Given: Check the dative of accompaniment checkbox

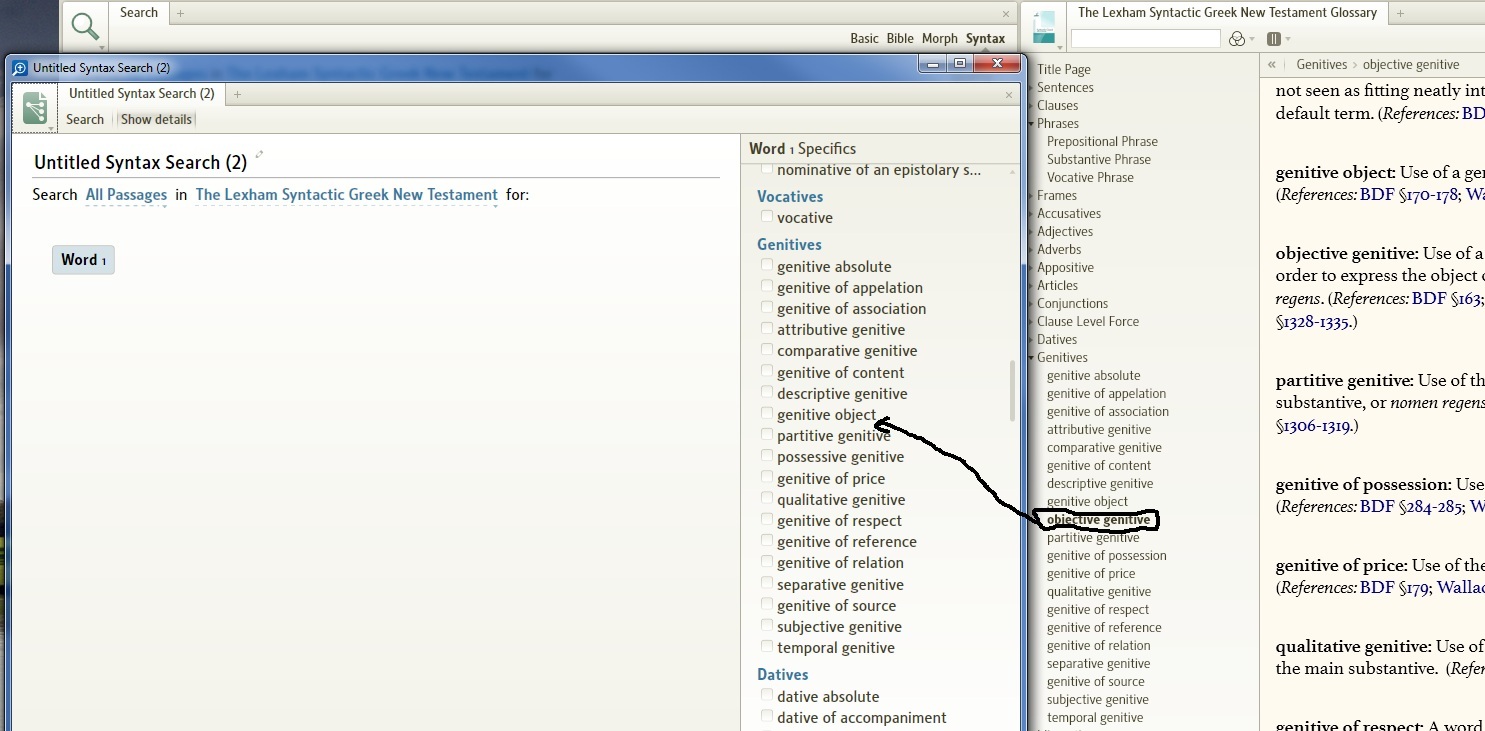Looking at the screenshot, I should pos(767,717).
